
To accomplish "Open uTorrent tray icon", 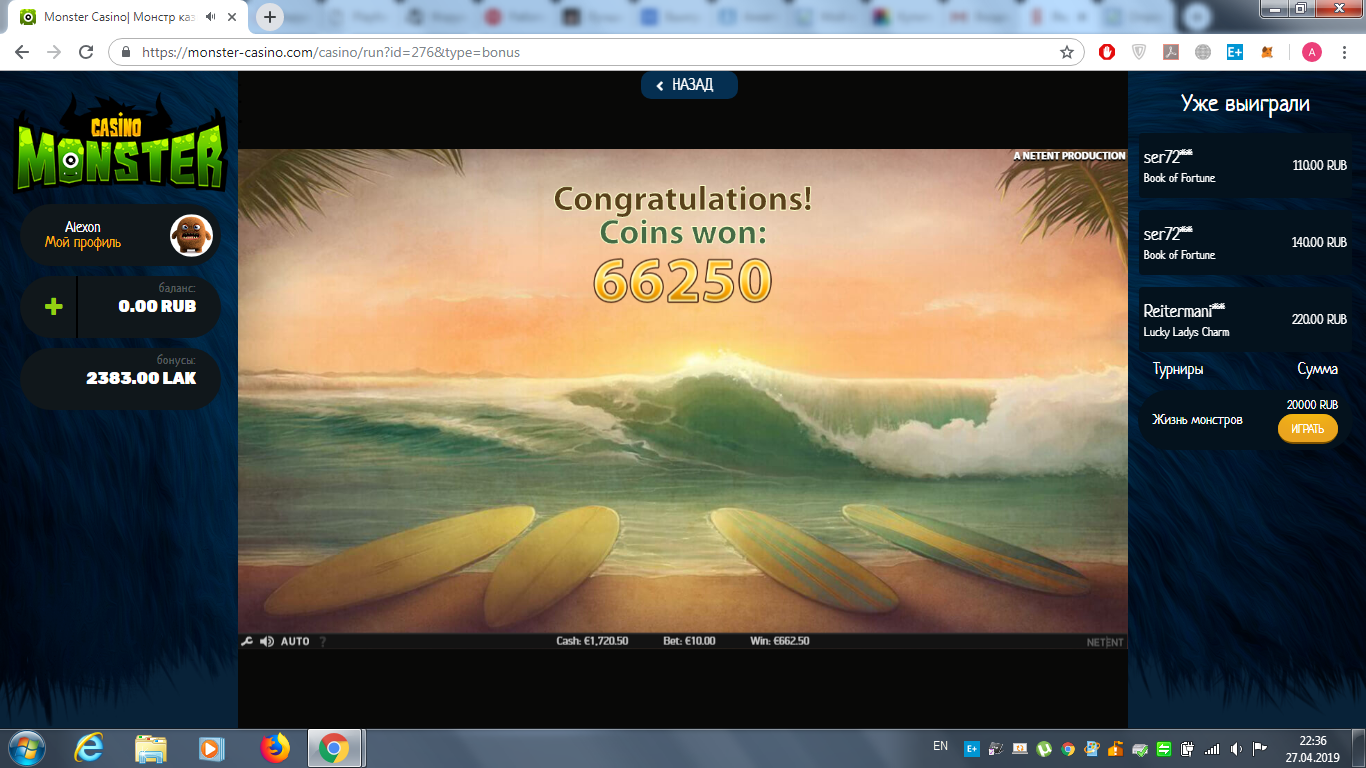I will [x=1043, y=748].
